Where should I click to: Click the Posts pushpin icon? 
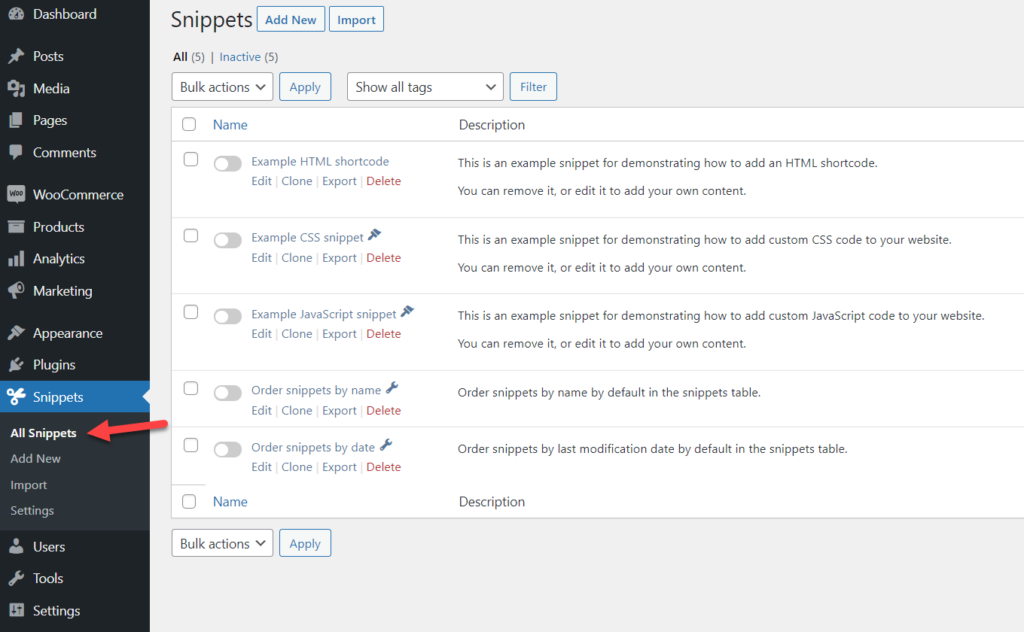click(x=16, y=56)
